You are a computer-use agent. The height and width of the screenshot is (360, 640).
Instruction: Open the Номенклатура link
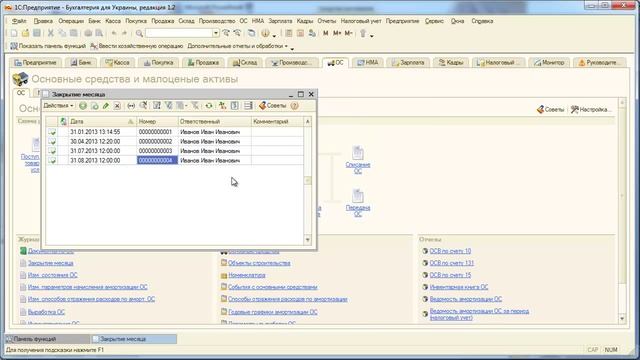[x=247, y=276]
